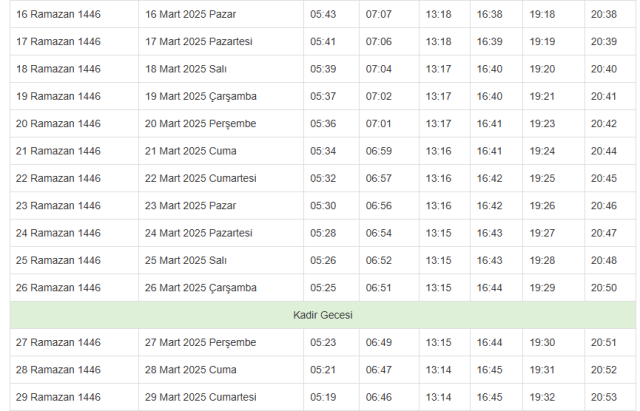Click the 13:18 time on 16 Mart Pazar
Viewport: 640px width, 411px height.
pos(438,14)
